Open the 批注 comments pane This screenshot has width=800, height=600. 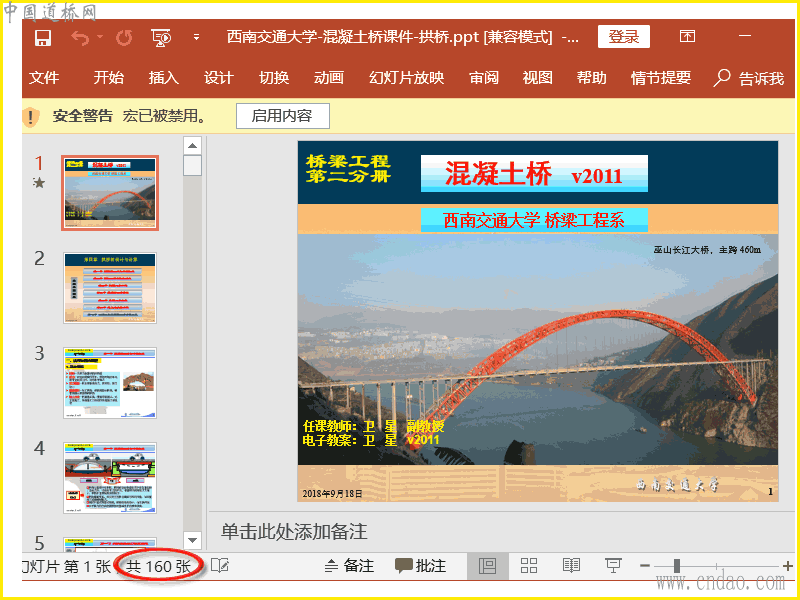coord(420,565)
